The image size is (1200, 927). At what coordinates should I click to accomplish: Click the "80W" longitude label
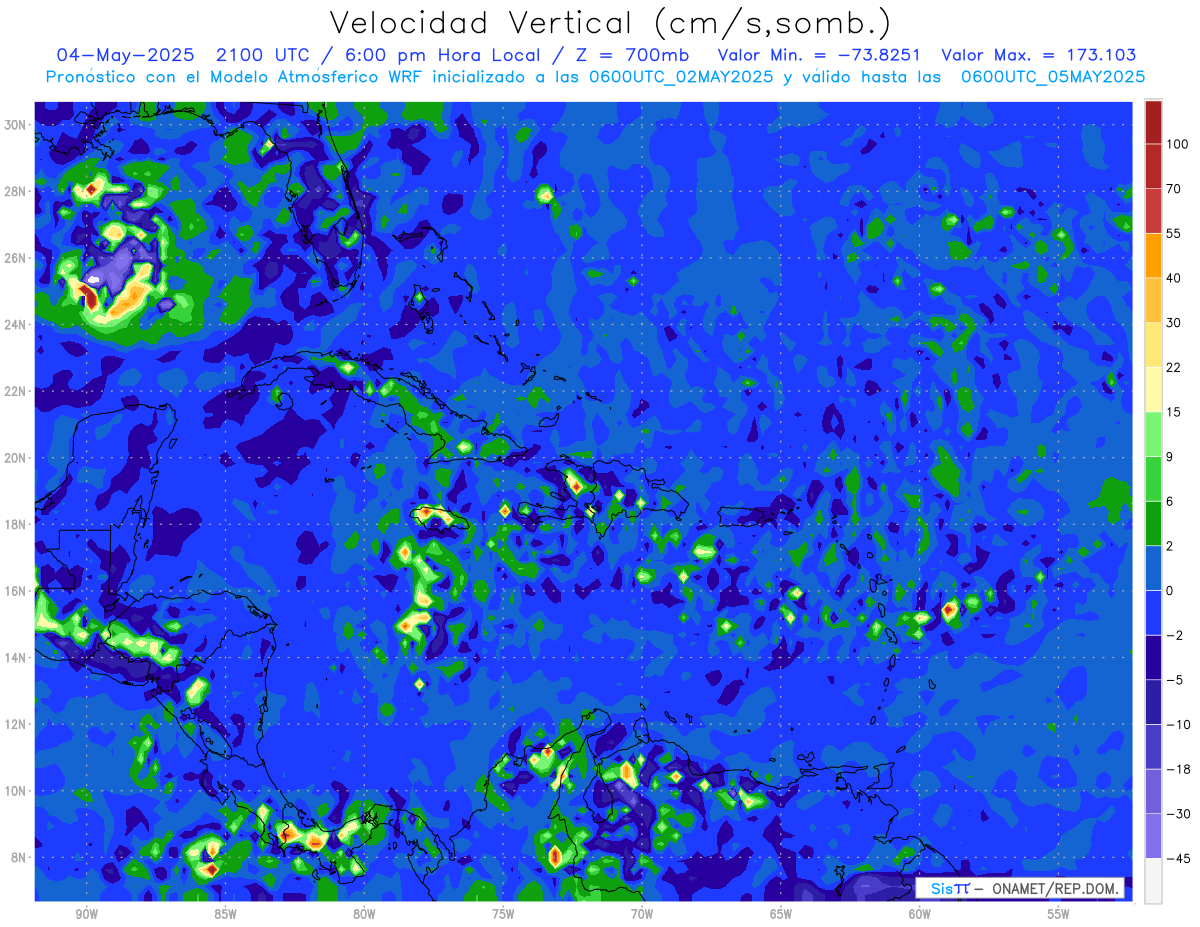coord(364,914)
